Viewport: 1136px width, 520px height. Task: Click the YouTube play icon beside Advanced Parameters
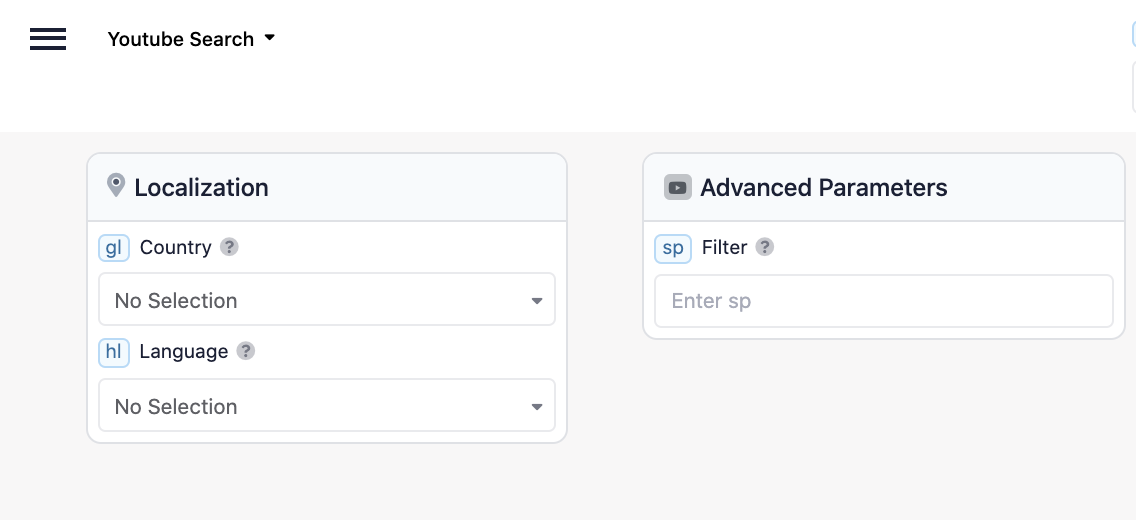click(x=677, y=188)
